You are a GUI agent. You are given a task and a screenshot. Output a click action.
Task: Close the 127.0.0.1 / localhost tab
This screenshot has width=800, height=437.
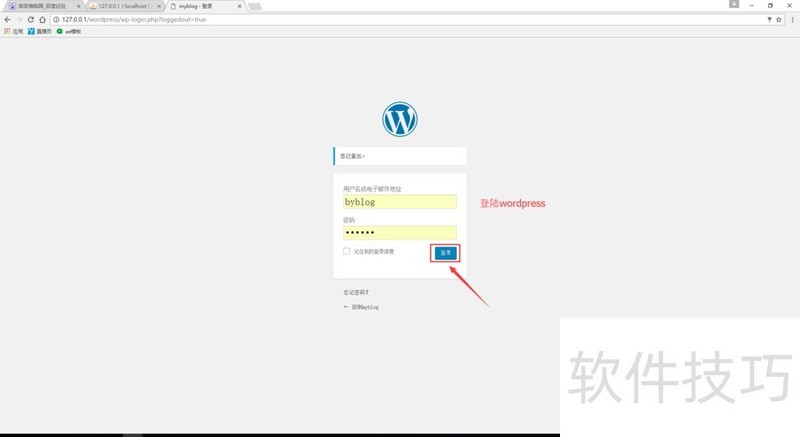point(159,6)
